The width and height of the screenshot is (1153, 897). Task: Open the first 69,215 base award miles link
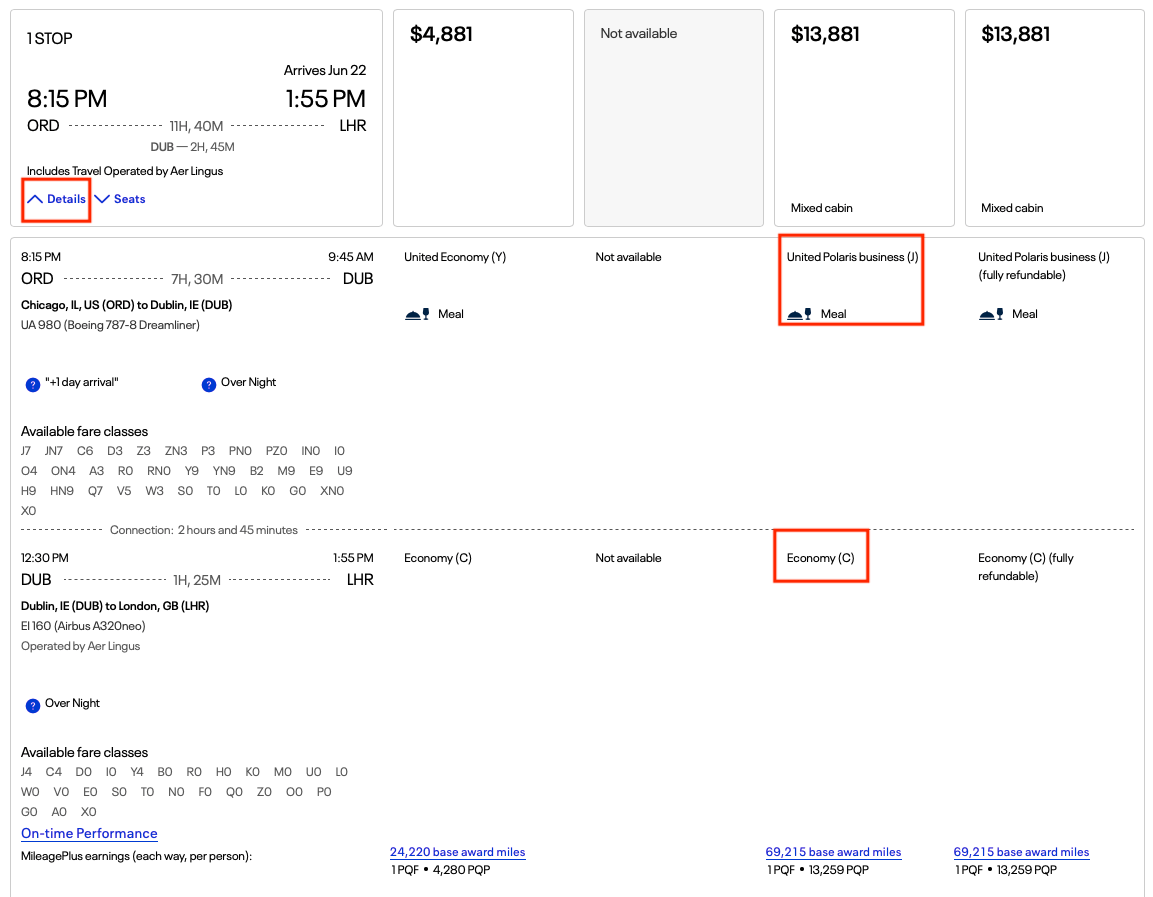(x=833, y=852)
